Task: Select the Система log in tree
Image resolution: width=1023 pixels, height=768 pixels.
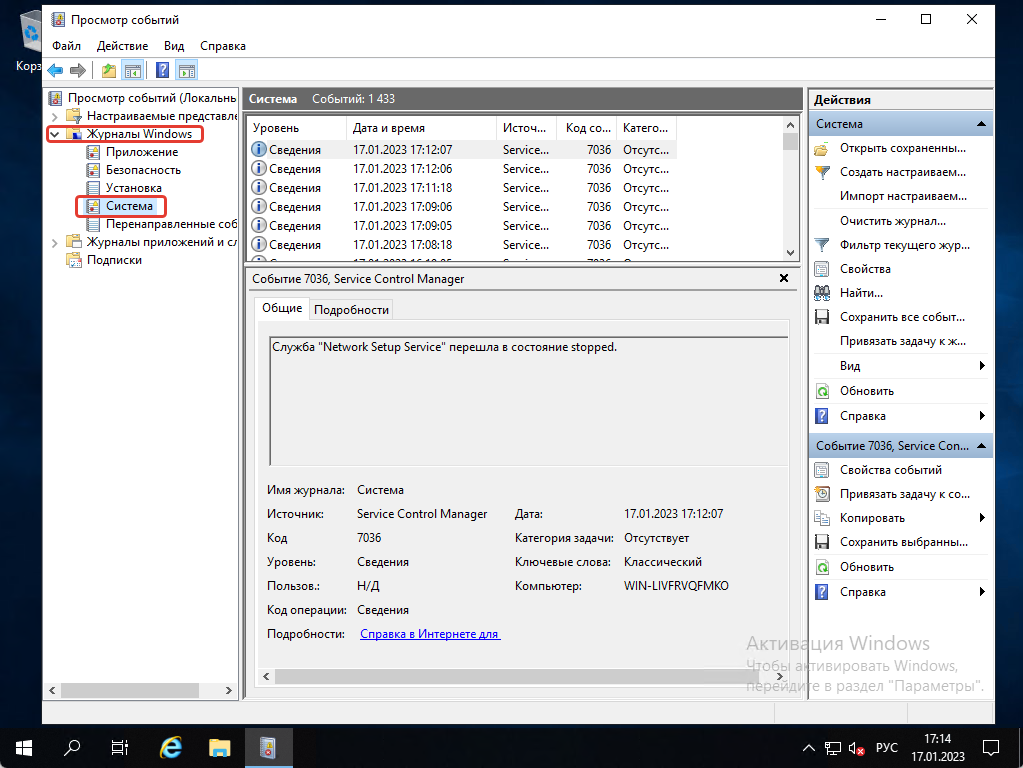Action: [x=129, y=206]
